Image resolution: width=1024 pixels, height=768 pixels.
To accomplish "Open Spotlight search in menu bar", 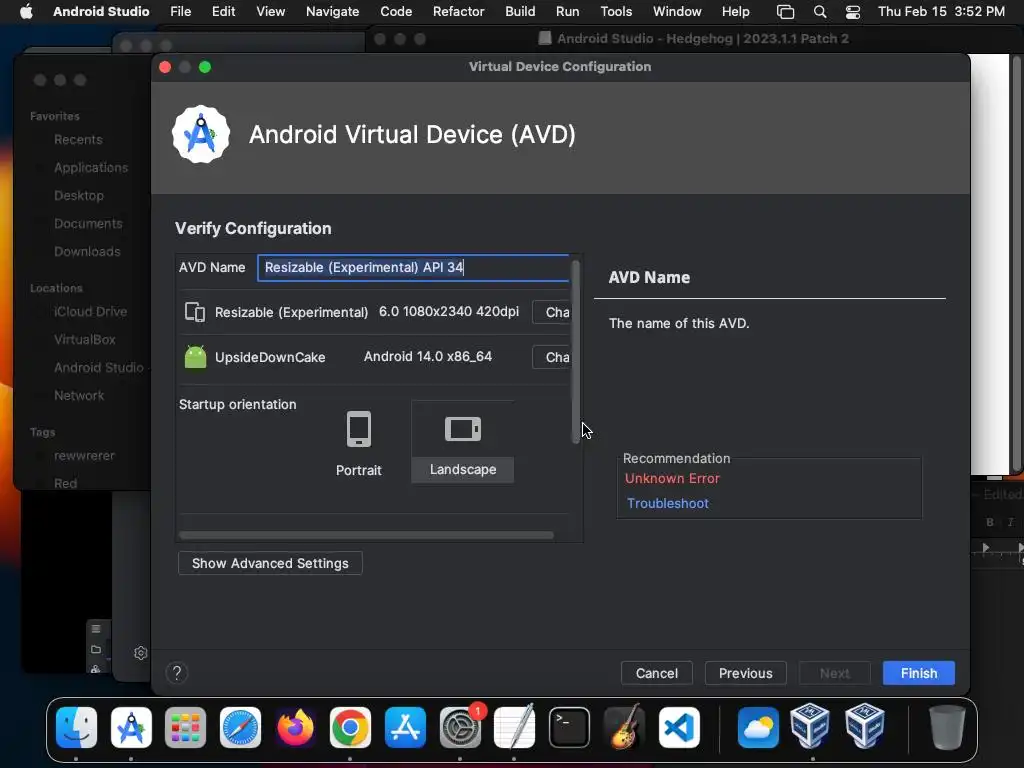I will click(820, 11).
